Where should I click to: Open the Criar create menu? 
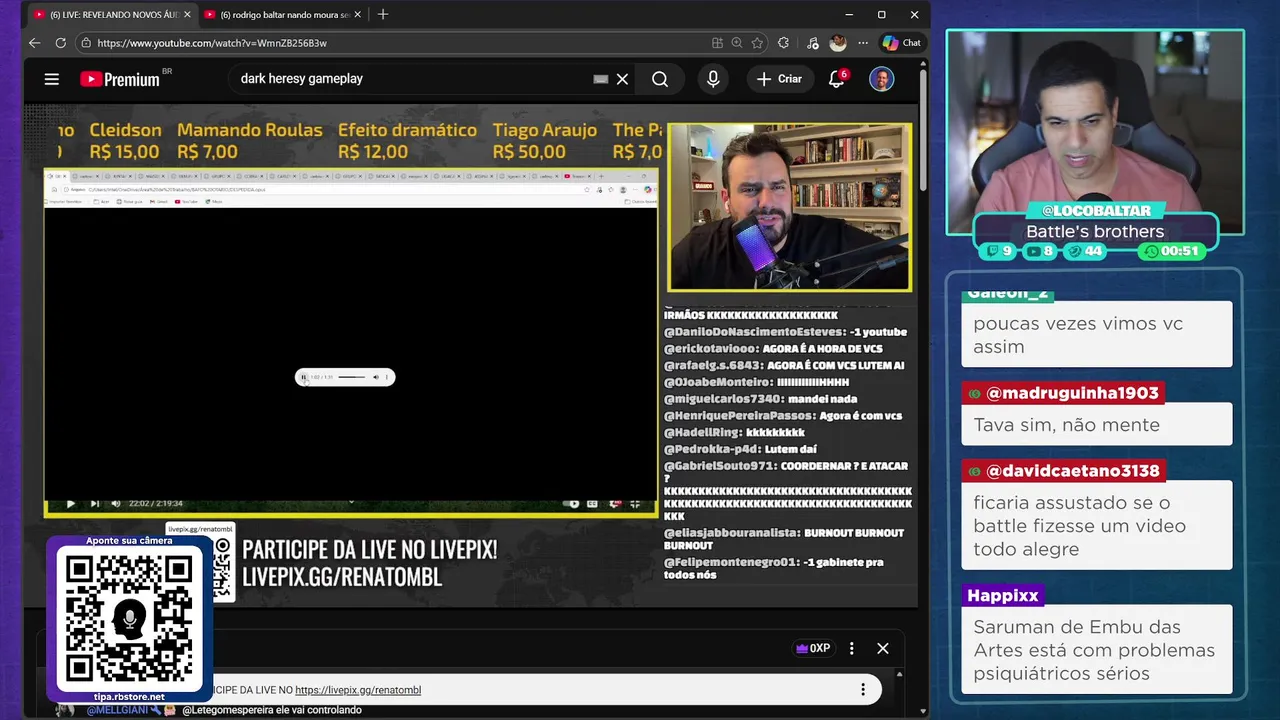pos(780,79)
